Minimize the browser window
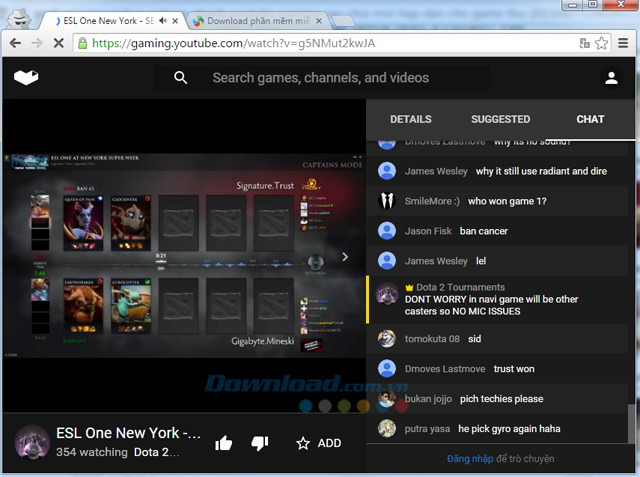Screen dimensions: 640x477 pos(572,5)
